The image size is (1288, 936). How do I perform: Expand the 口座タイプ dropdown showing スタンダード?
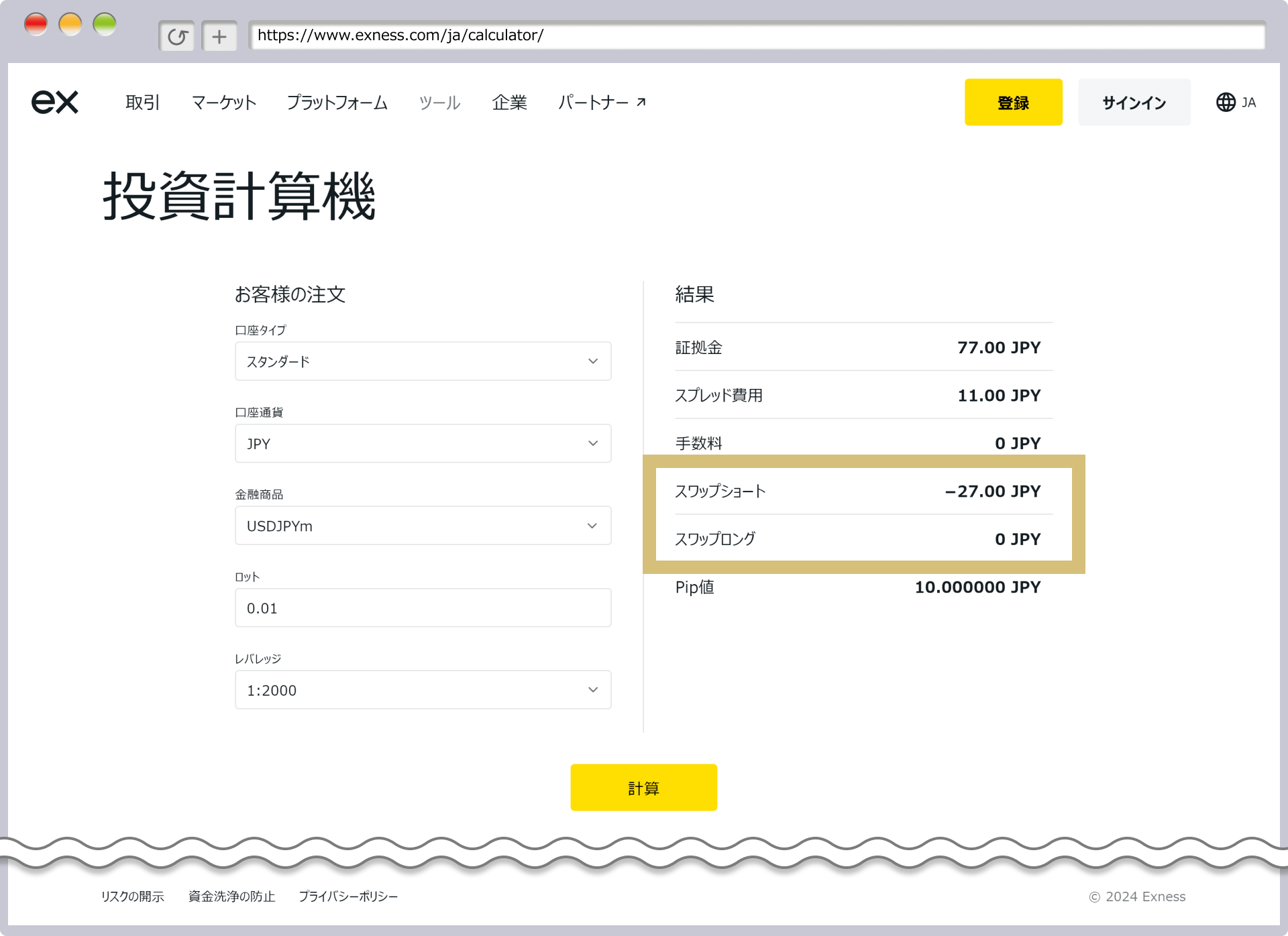click(423, 361)
